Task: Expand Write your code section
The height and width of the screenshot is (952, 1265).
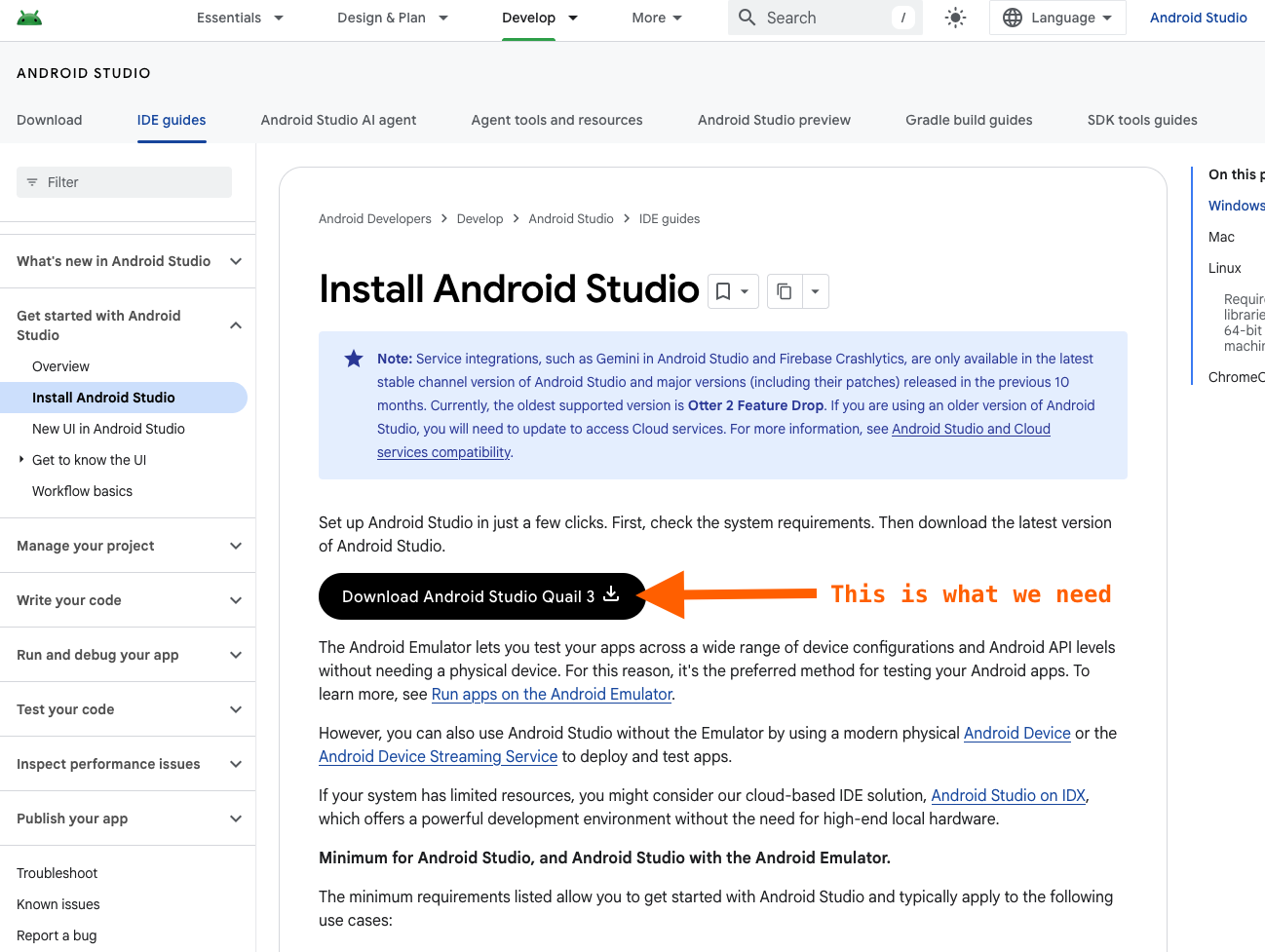Action: [x=128, y=600]
